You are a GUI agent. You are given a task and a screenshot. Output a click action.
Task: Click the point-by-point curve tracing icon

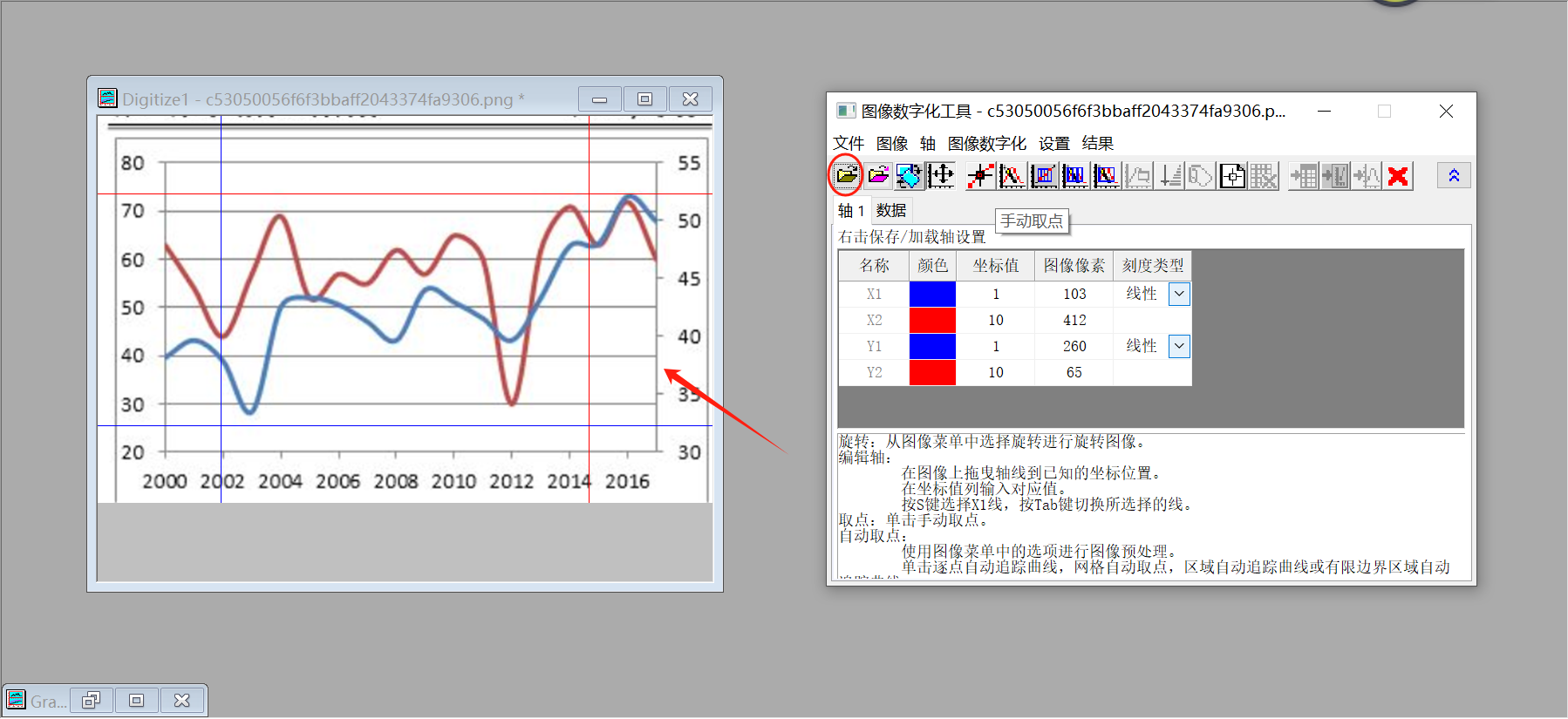point(1012,176)
